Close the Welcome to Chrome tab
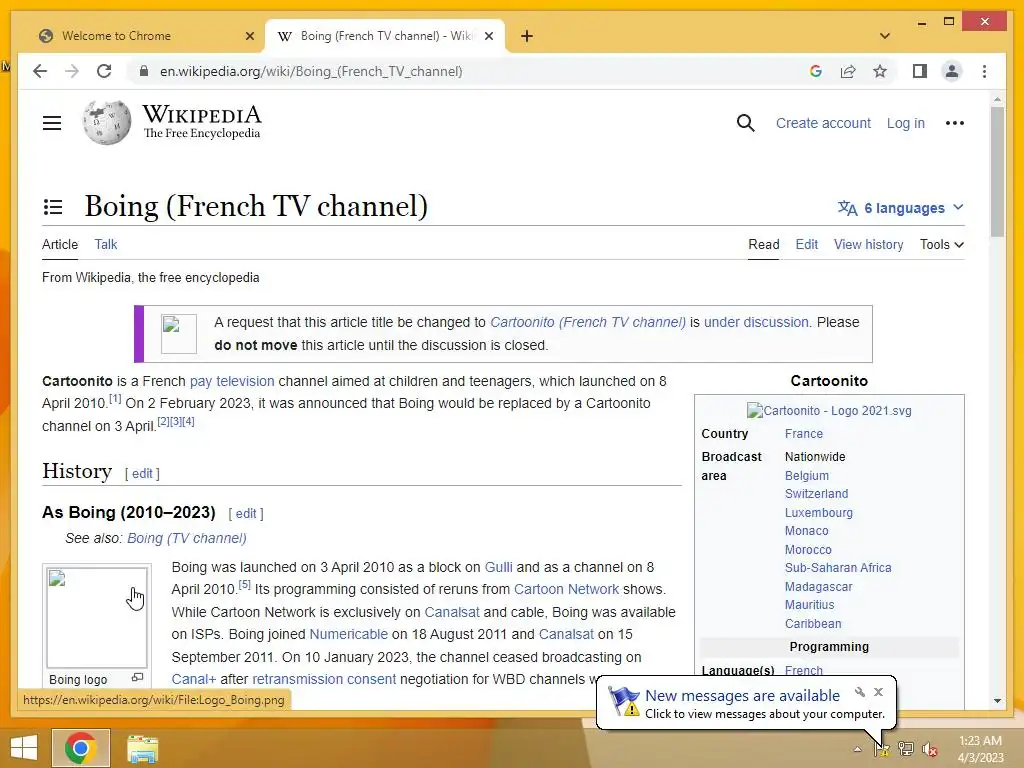 tap(249, 36)
